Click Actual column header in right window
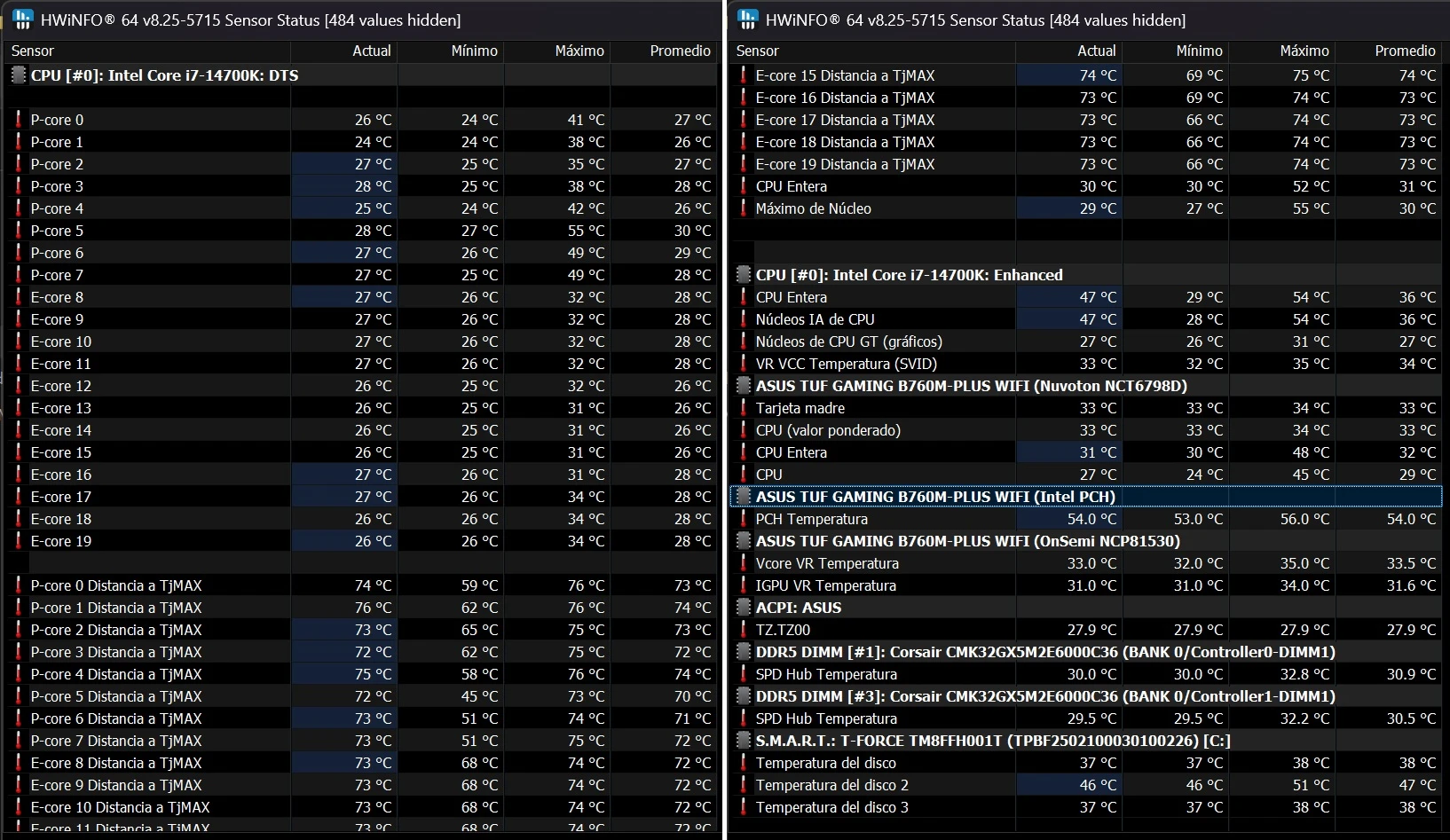The width and height of the screenshot is (1450, 840). (x=1069, y=51)
